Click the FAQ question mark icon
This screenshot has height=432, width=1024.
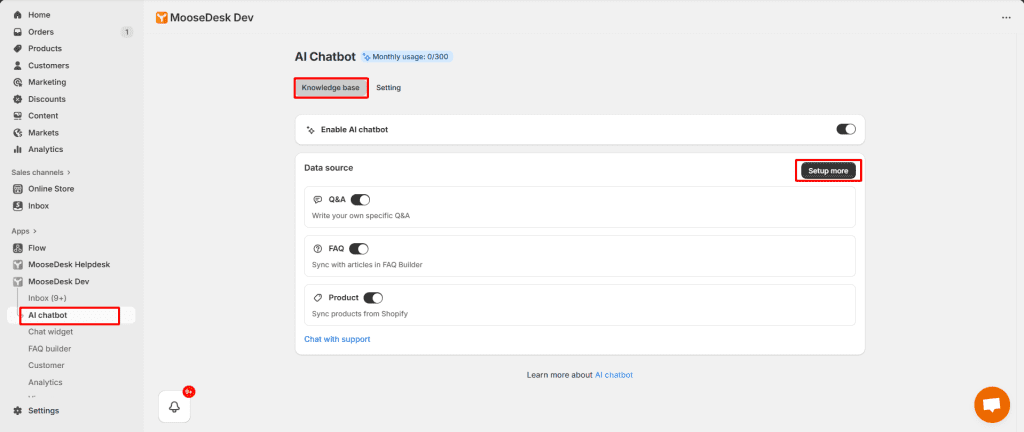click(x=318, y=249)
